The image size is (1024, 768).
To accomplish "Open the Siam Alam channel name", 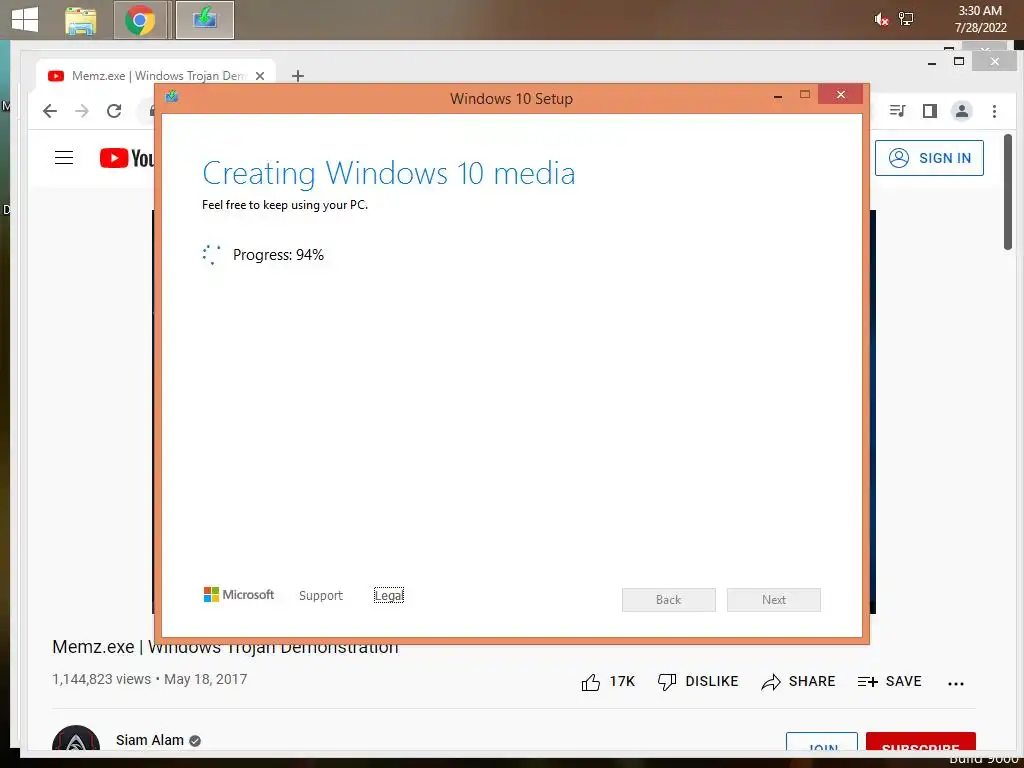I will point(150,740).
